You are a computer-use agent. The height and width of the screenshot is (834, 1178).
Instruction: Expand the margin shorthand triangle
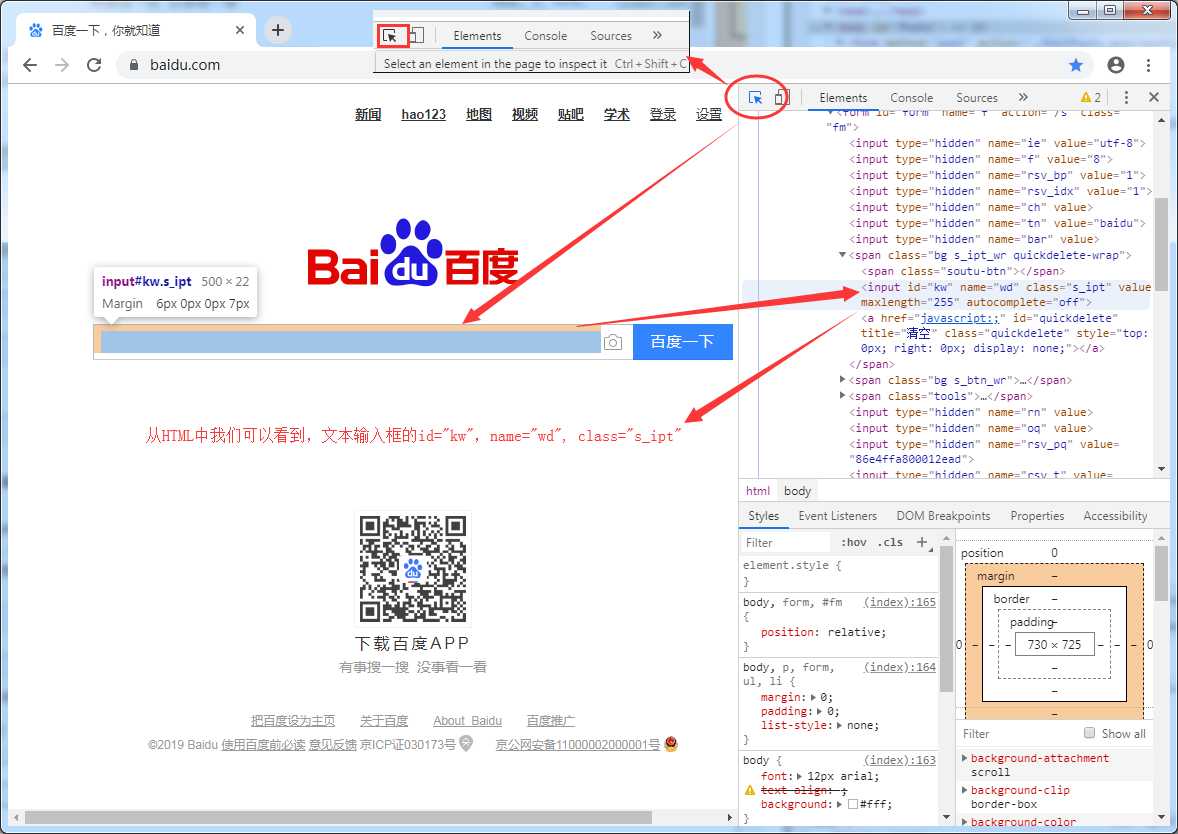814,697
